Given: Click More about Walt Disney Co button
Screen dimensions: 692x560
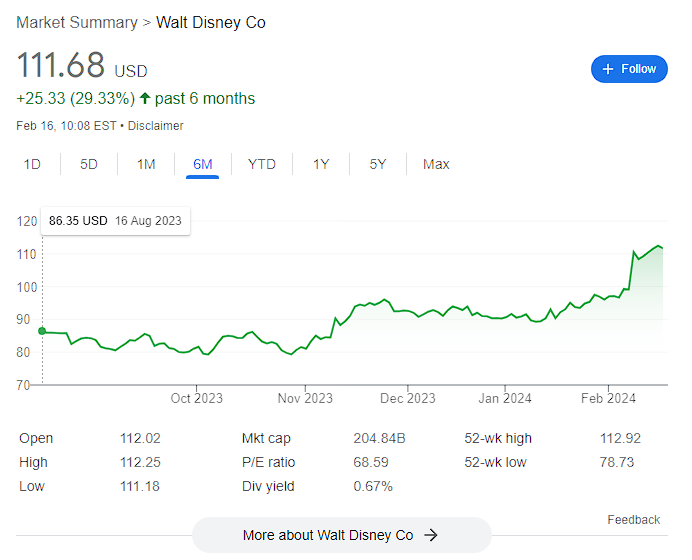Looking at the screenshot, I should pyautogui.click(x=342, y=535).
